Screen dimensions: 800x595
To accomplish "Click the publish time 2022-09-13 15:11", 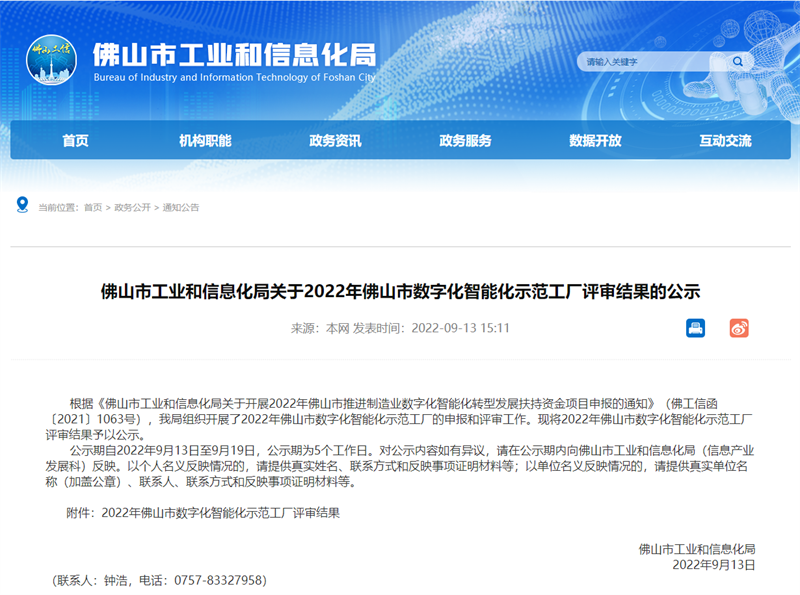I will tap(461, 328).
